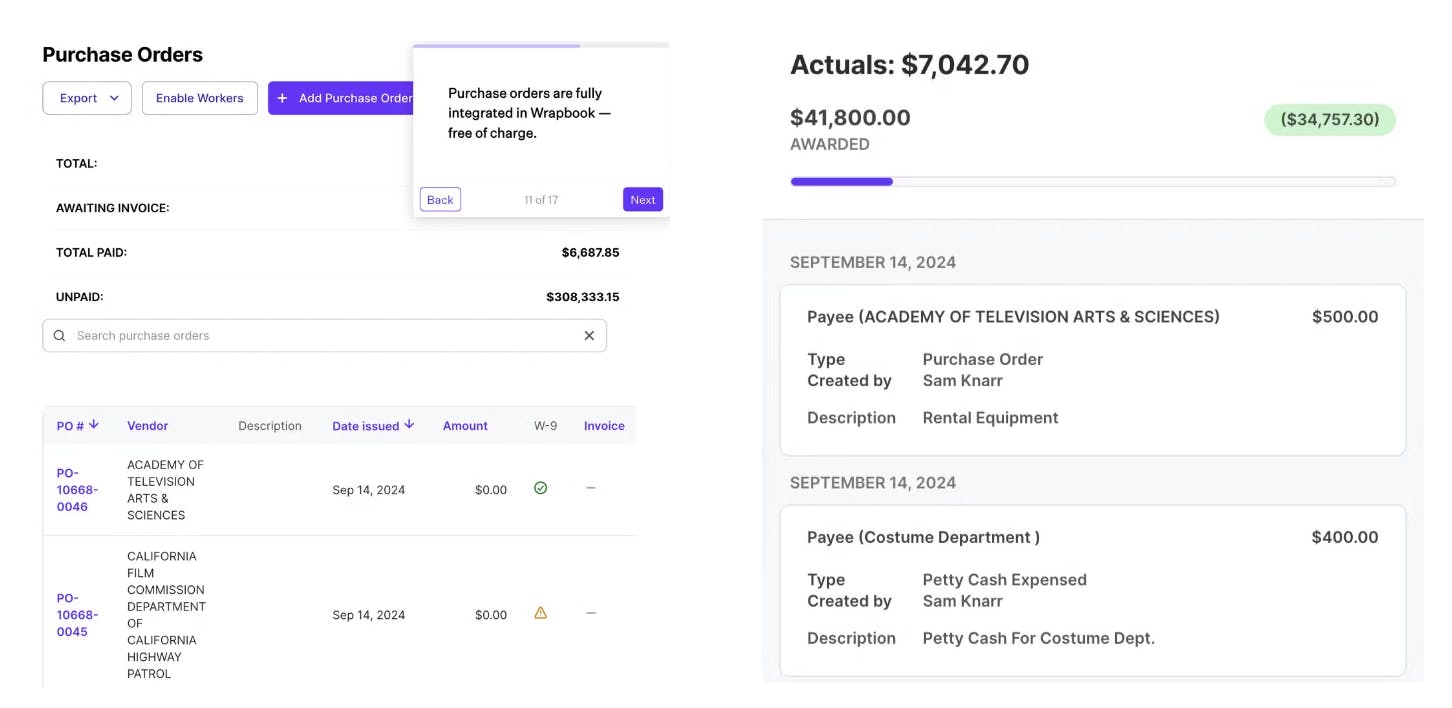Open the Costume Department petty cash card
Viewport: 1452px width, 708px height.
point(1092,590)
